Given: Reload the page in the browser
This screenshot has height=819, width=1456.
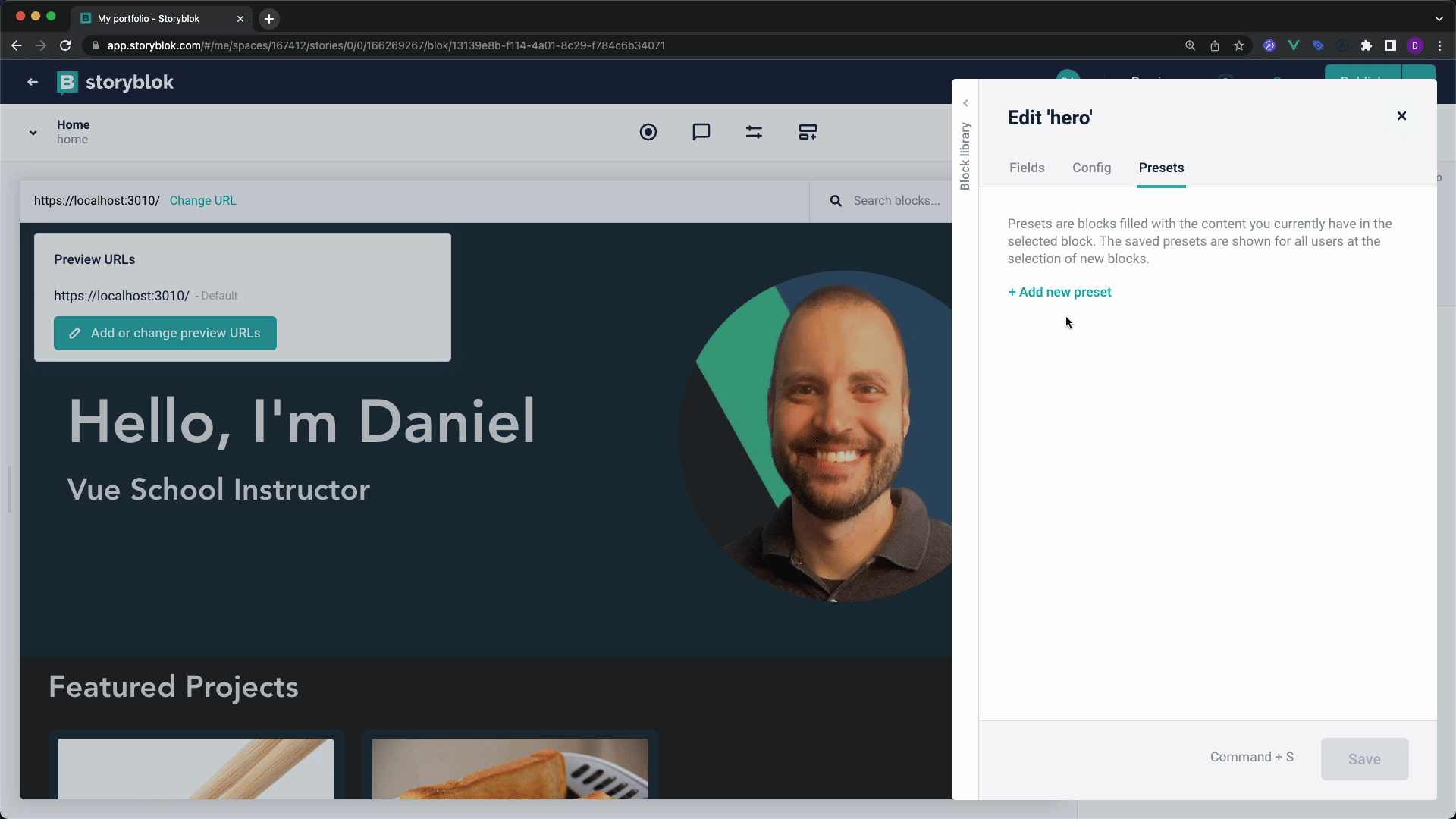Looking at the screenshot, I should (65, 45).
